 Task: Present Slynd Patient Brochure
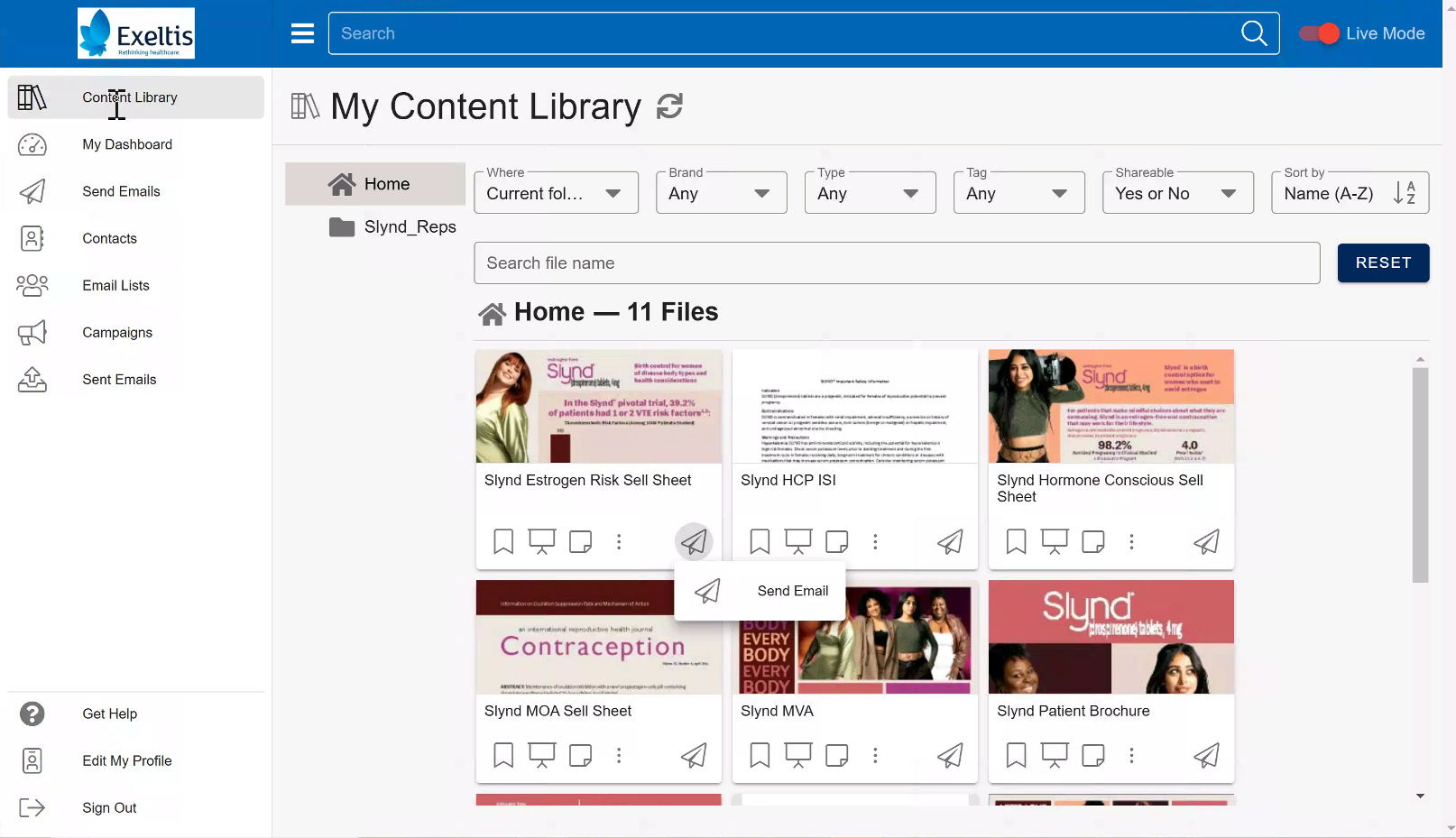pyautogui.click(x=1055, y=755)
